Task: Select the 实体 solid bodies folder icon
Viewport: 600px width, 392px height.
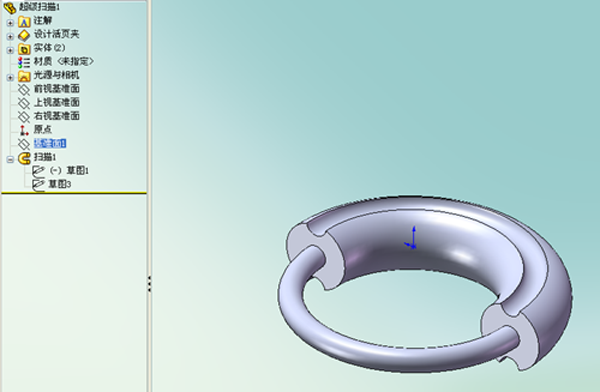Action: coord(24,49)
